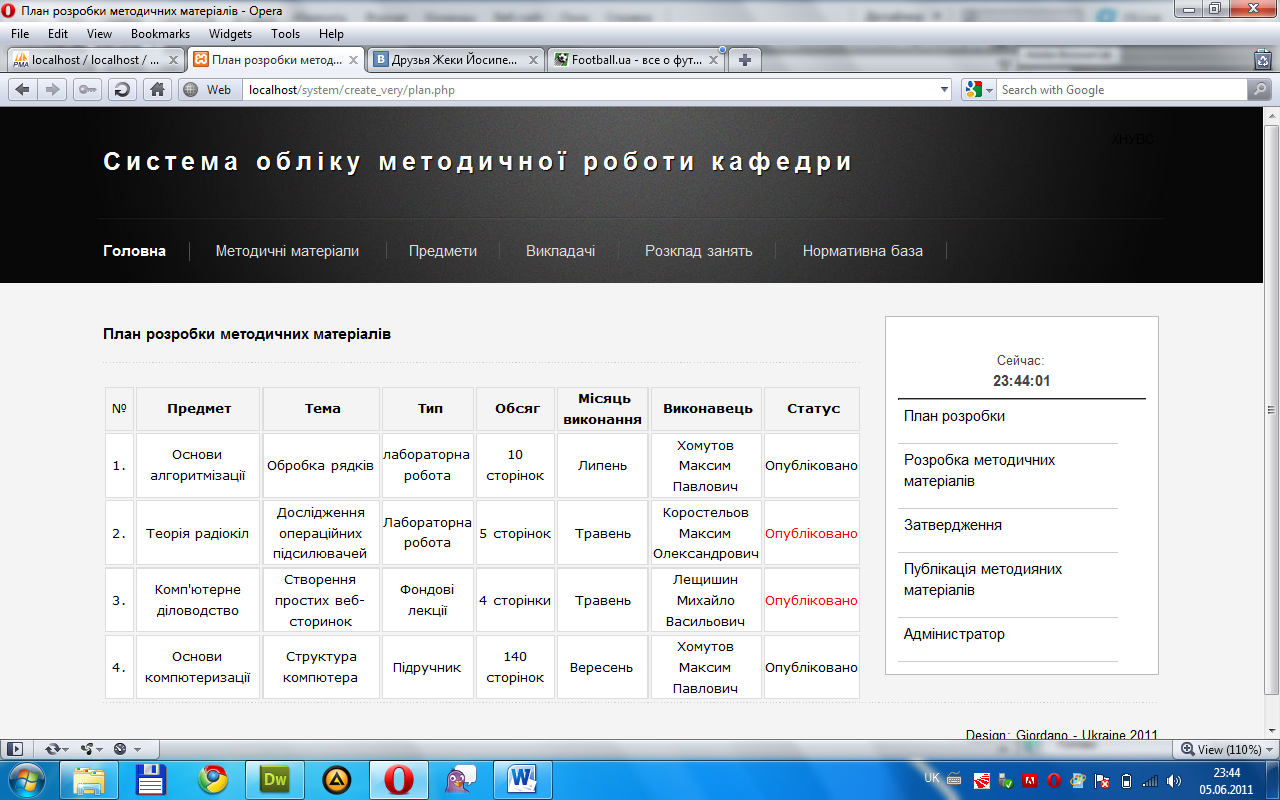Open the Розклад занять navigation link
Screen dimensions: 1280x800
click(x=698, y=251)
